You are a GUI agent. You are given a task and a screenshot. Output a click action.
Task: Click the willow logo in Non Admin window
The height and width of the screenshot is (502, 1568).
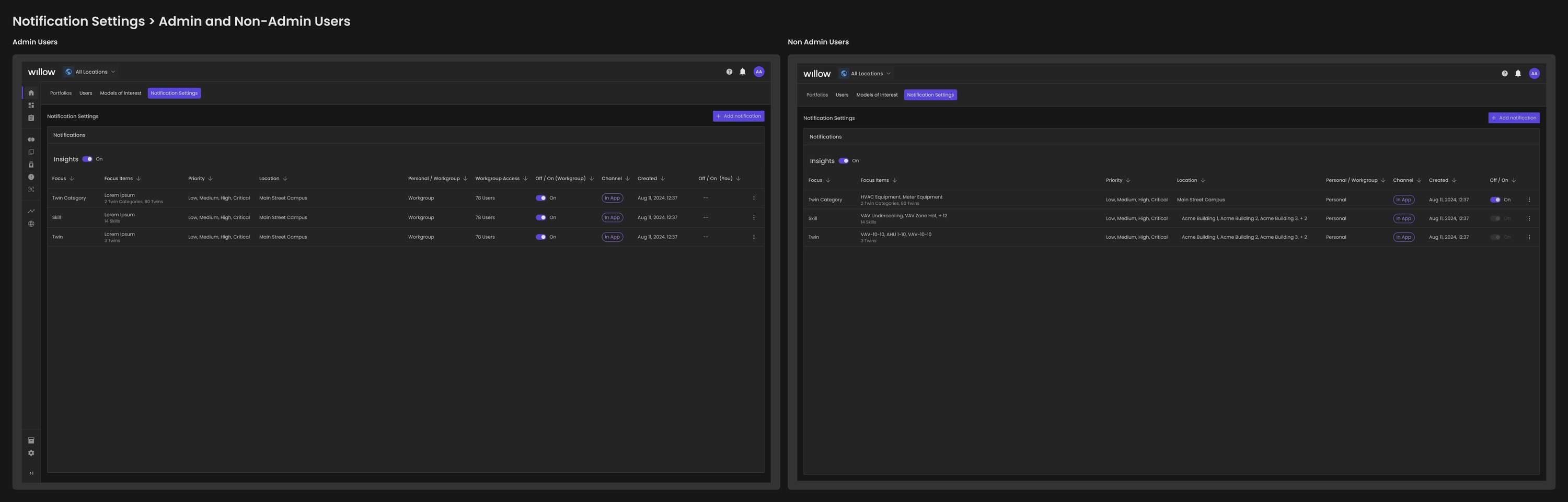pos(817,74)
